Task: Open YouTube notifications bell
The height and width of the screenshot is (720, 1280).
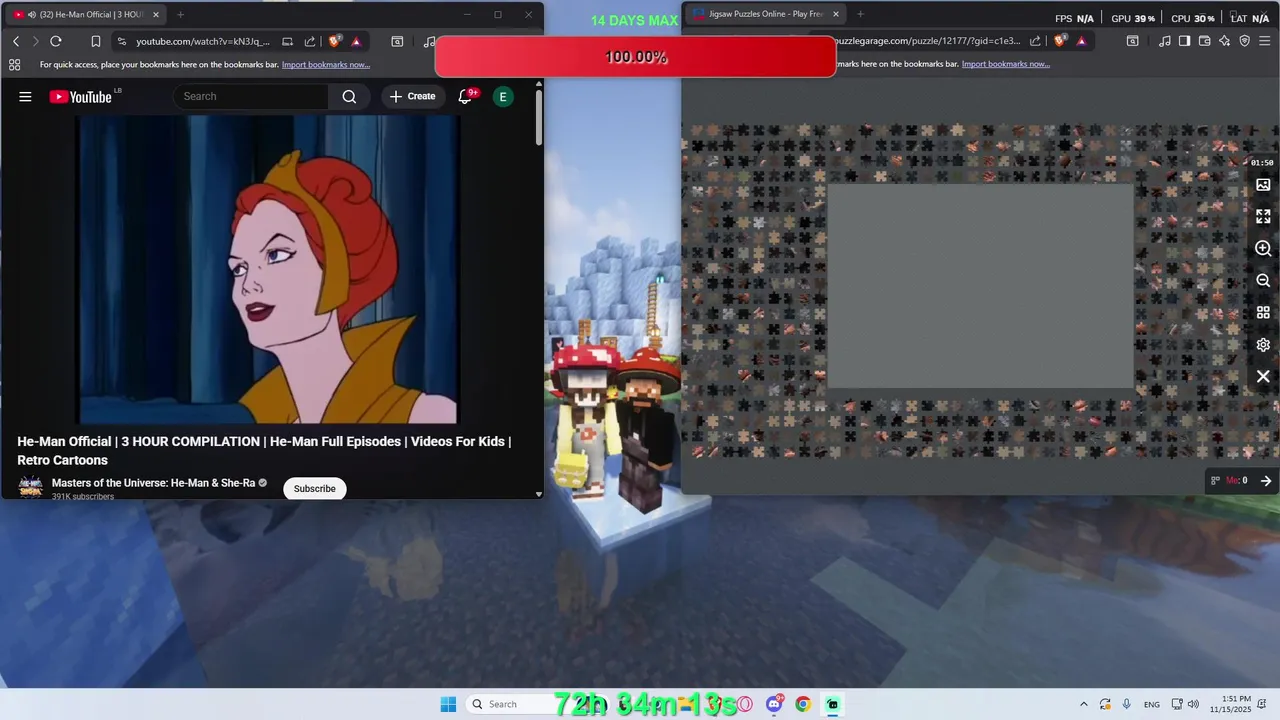Action: pos(466,96)
